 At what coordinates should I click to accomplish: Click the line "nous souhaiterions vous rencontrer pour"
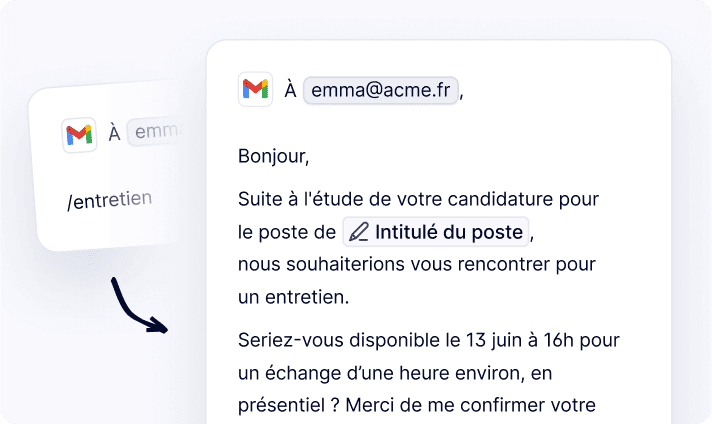(417, 264)
